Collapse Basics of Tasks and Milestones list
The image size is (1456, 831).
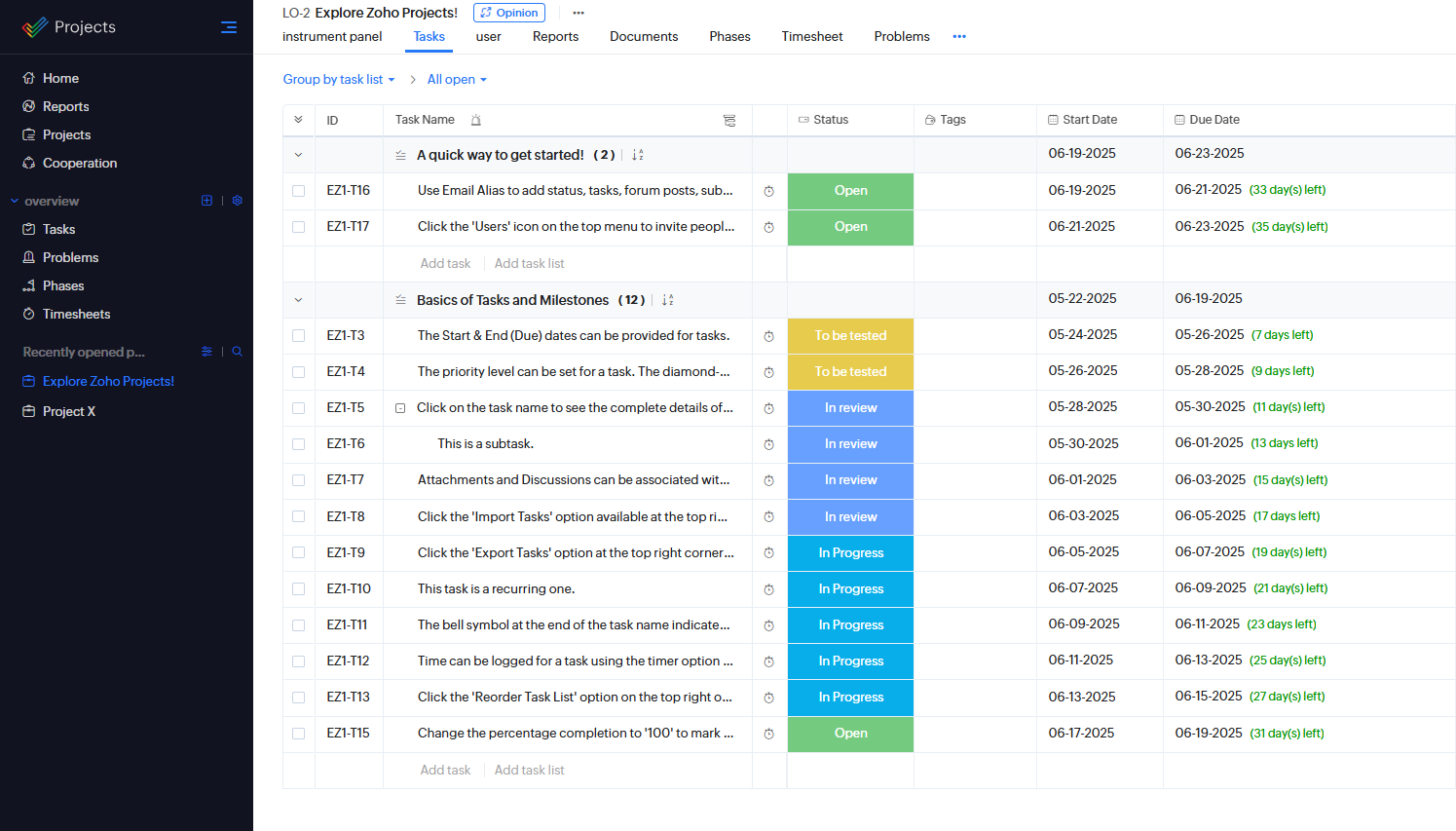(299, 300)
